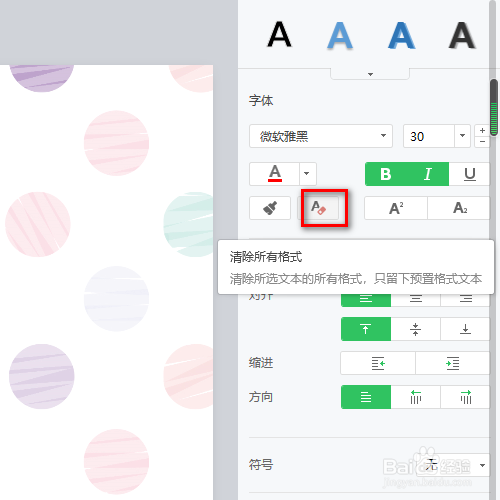Click the slide canvas with pink circles
The image size is (500, 500).
(106, 282)
